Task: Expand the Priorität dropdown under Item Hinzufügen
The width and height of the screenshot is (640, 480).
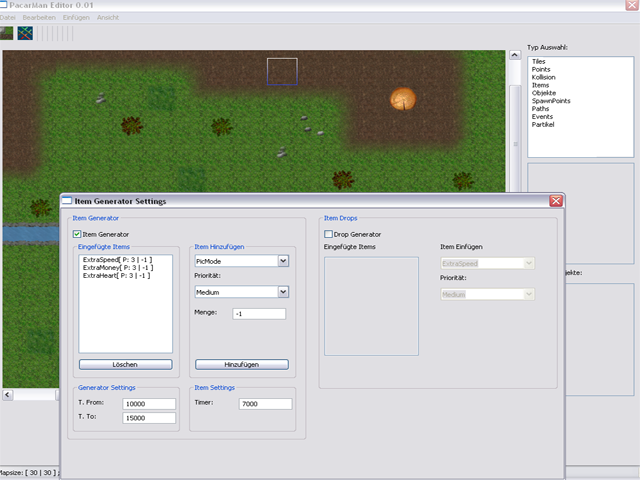Action: (283, 292)
